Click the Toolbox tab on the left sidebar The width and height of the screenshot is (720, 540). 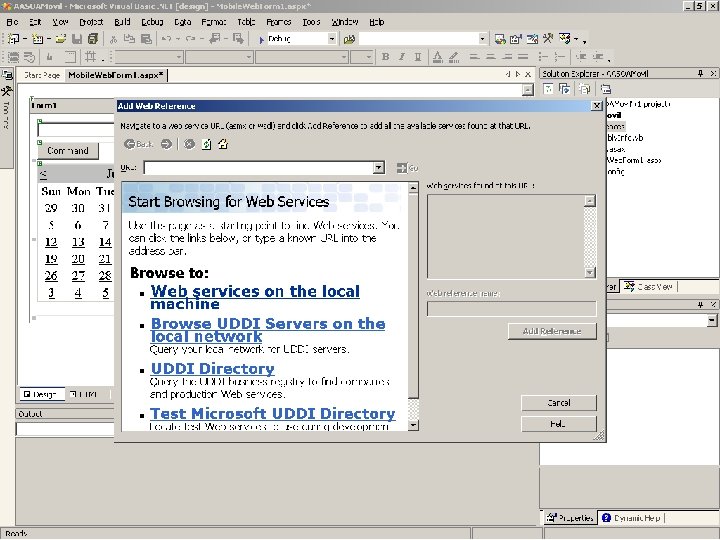[6, 108]
